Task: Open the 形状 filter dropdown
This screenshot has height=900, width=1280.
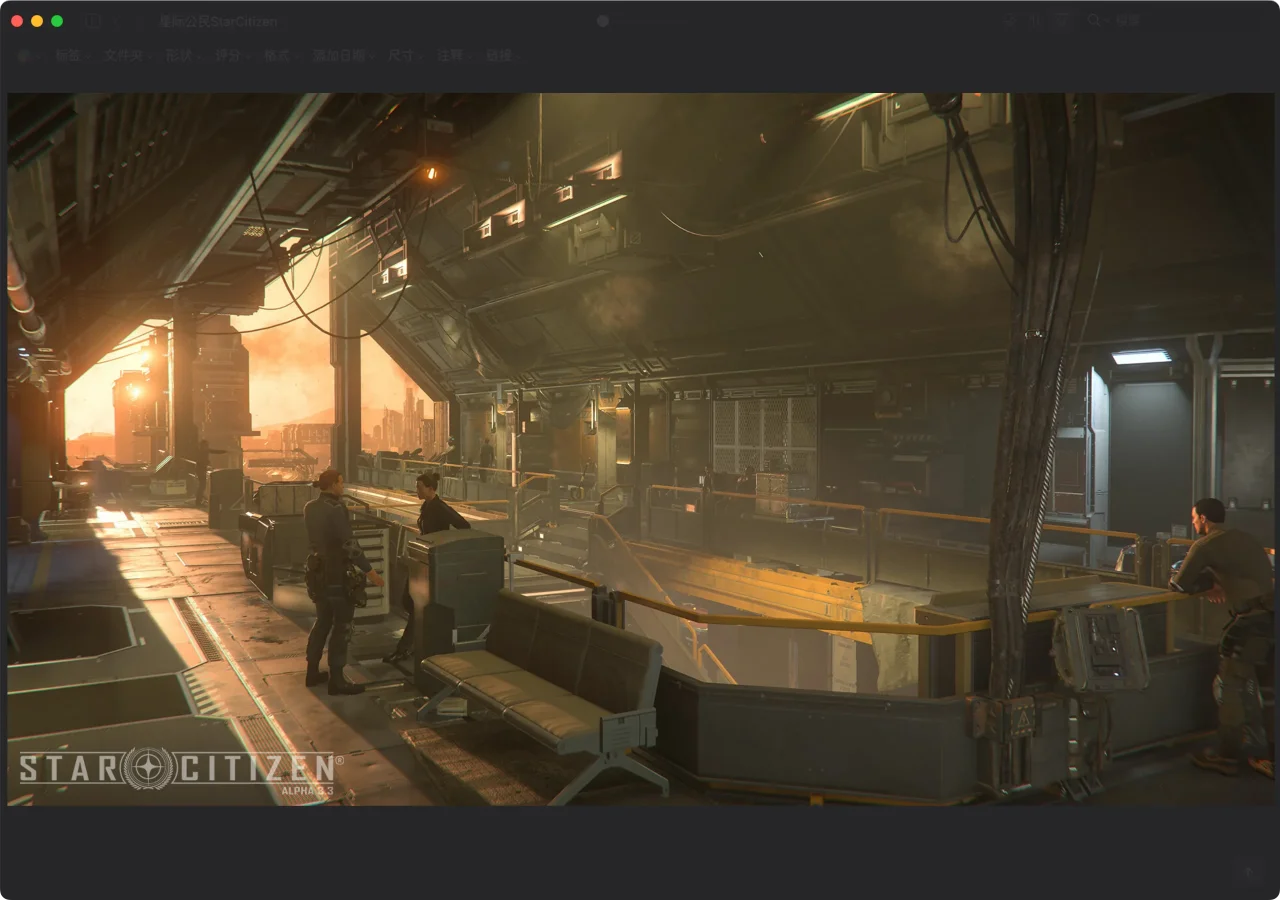Action: tap(184, 55)
